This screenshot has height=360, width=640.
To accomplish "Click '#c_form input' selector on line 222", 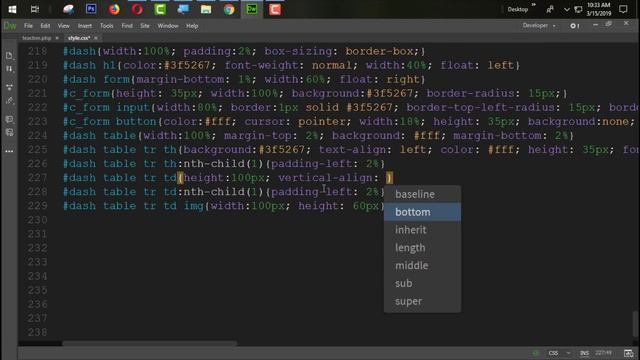I will [107, 107].
